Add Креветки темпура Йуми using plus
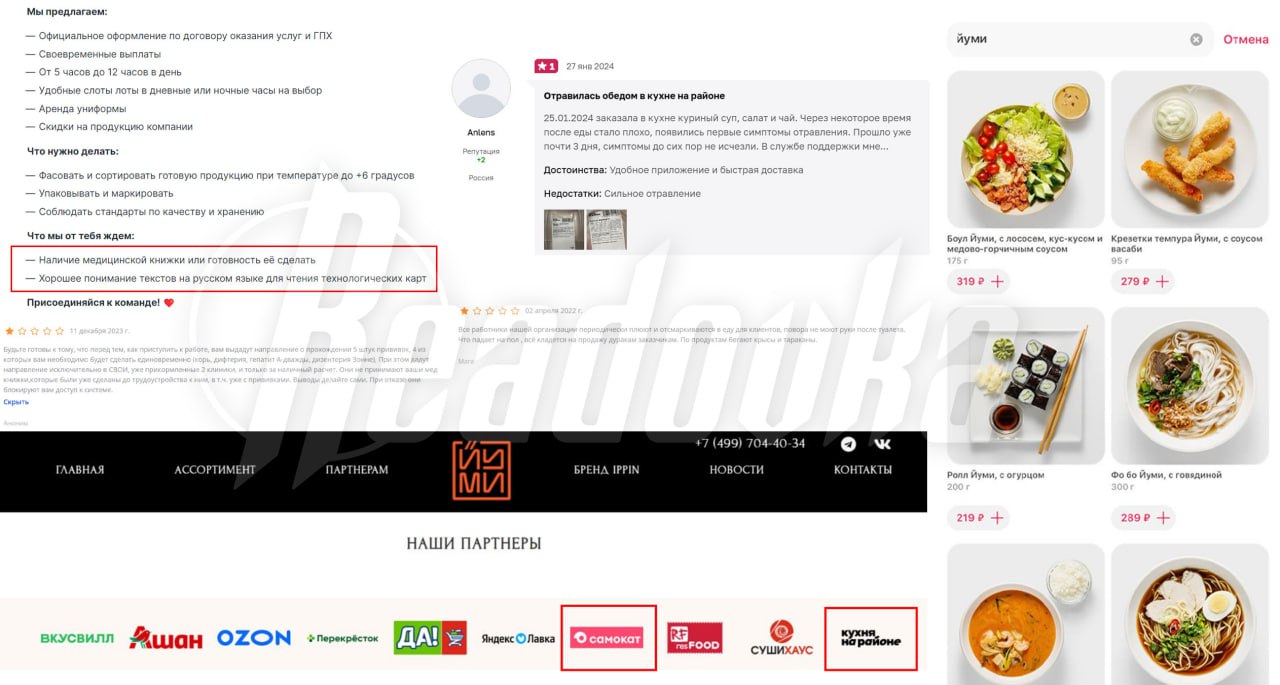 [1161, 281]
